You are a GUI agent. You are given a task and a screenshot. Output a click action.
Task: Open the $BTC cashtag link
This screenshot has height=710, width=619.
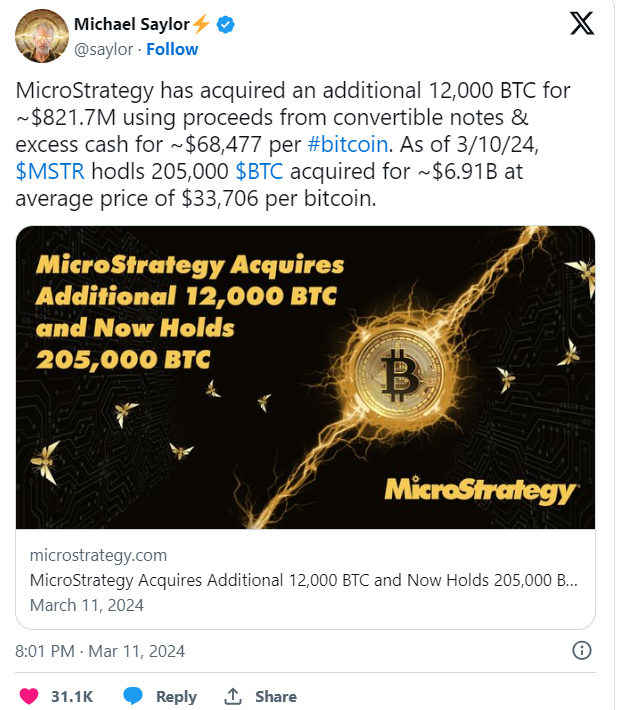pos(259,172)
